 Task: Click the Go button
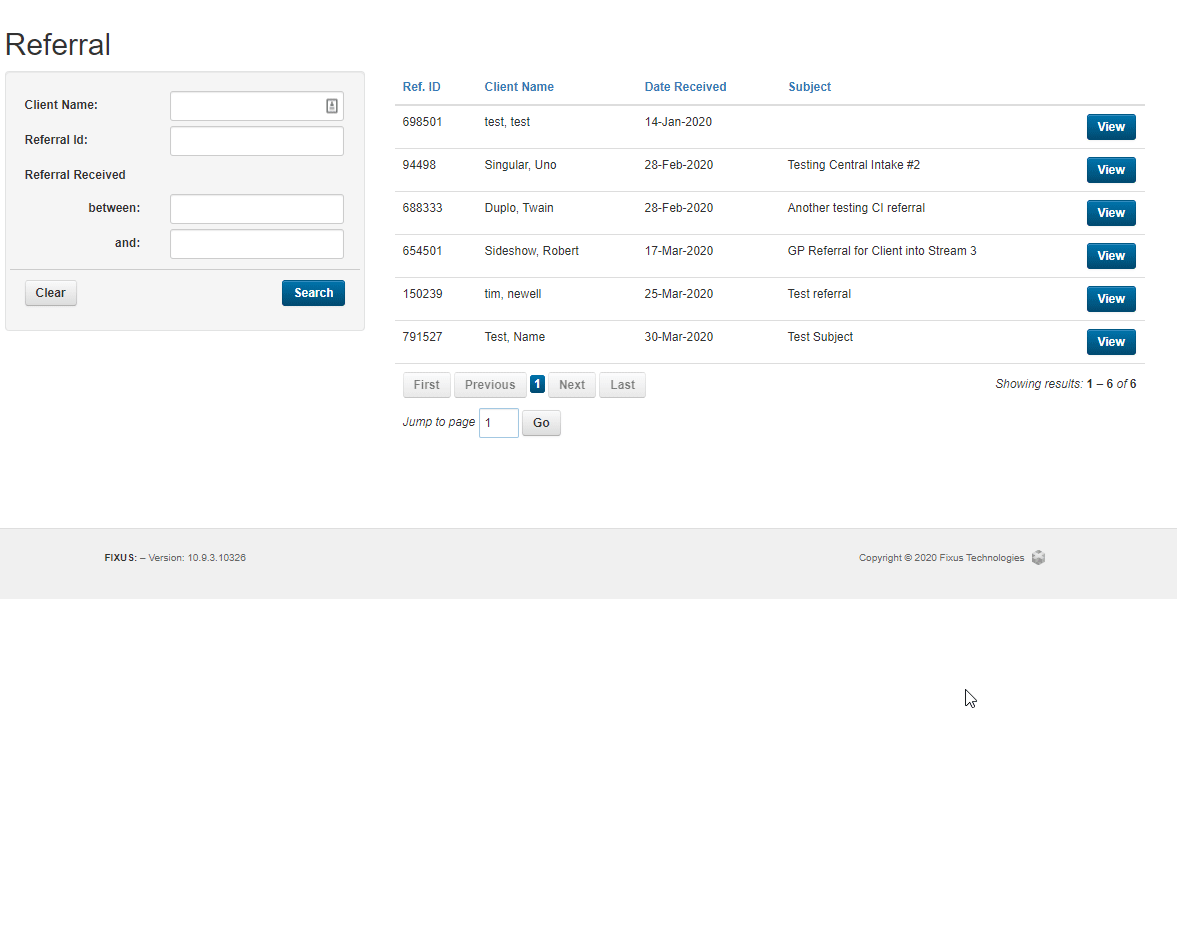[x=541, y=422]
